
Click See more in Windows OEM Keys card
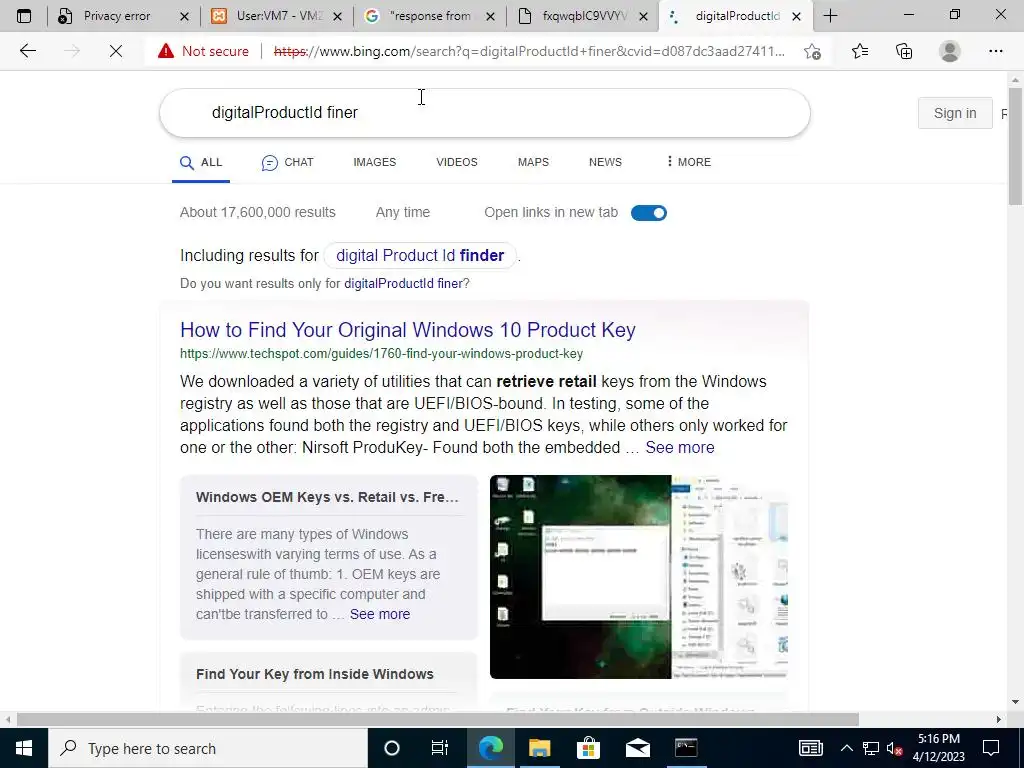click(x=379, y=614)
